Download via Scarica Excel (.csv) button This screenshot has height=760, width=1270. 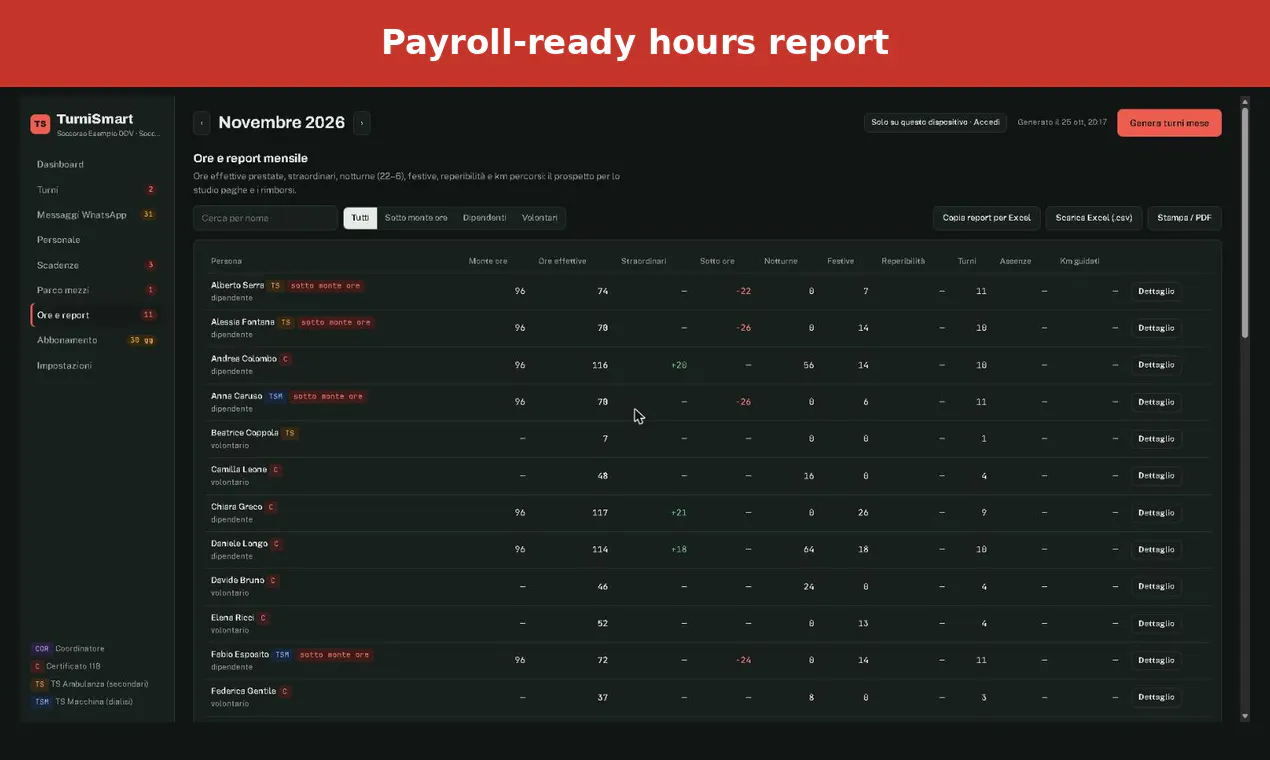tap(1094, 218)
